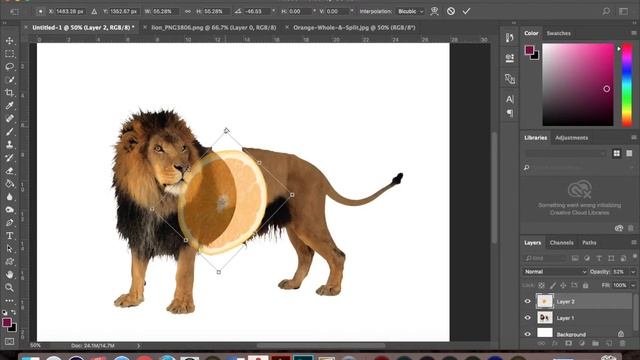The height and width of the screenshot is (360, 640).
Task: Select the Rectangular Marquee tool
Action: (x=9, y=53)
